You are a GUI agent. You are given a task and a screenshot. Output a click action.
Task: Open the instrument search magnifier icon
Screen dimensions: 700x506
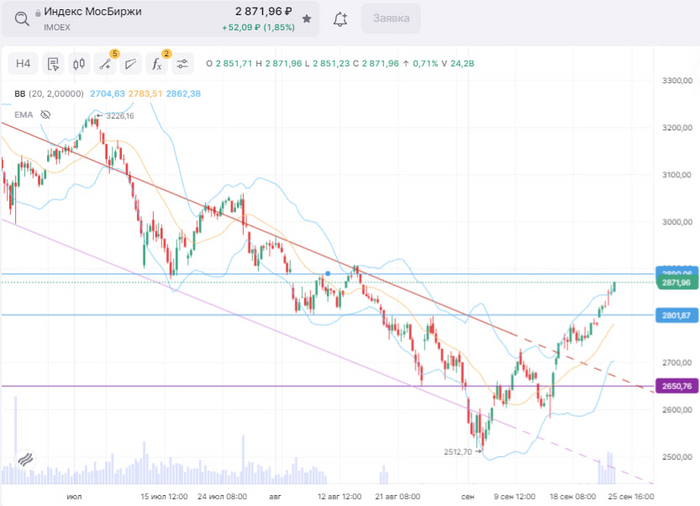(21, 19)
